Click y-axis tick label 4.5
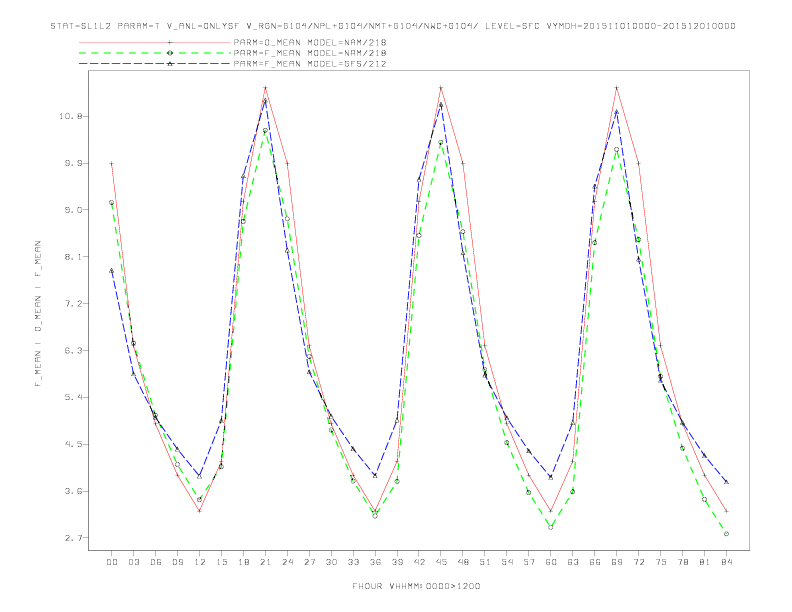This screenshot has width=792, height=612. tap(73, 444)
